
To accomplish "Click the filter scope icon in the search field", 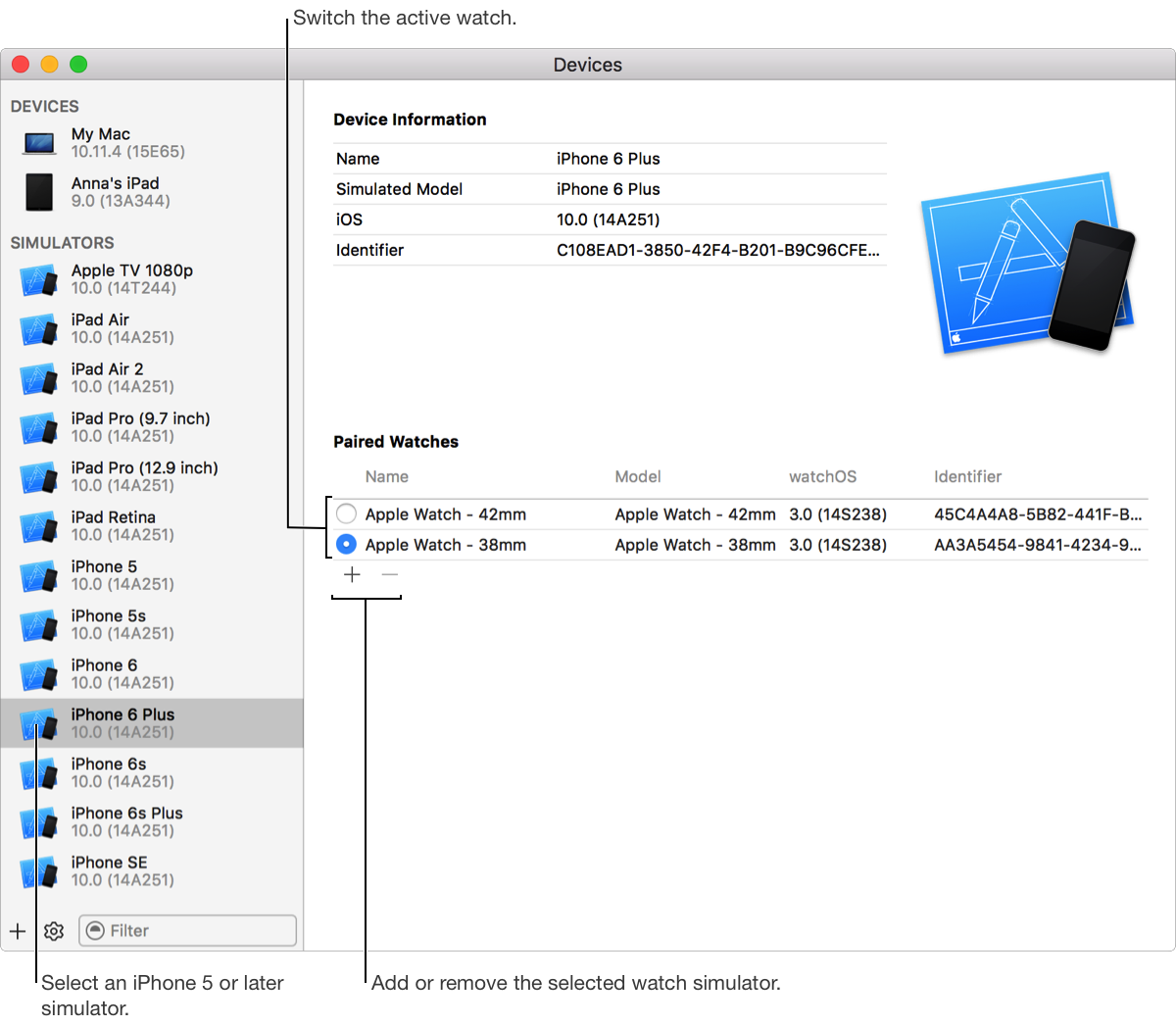I will click(95, 931).
